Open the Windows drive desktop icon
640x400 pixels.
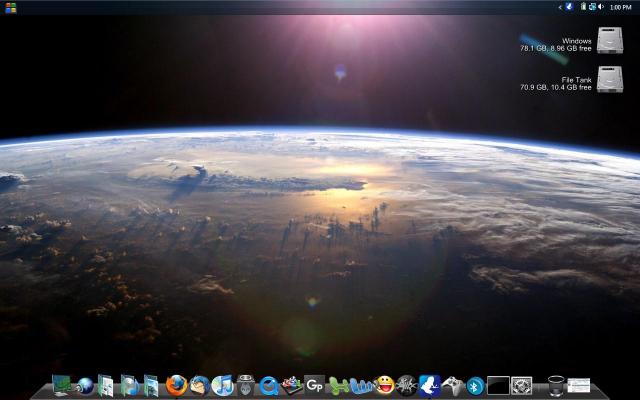coord(610,40)
